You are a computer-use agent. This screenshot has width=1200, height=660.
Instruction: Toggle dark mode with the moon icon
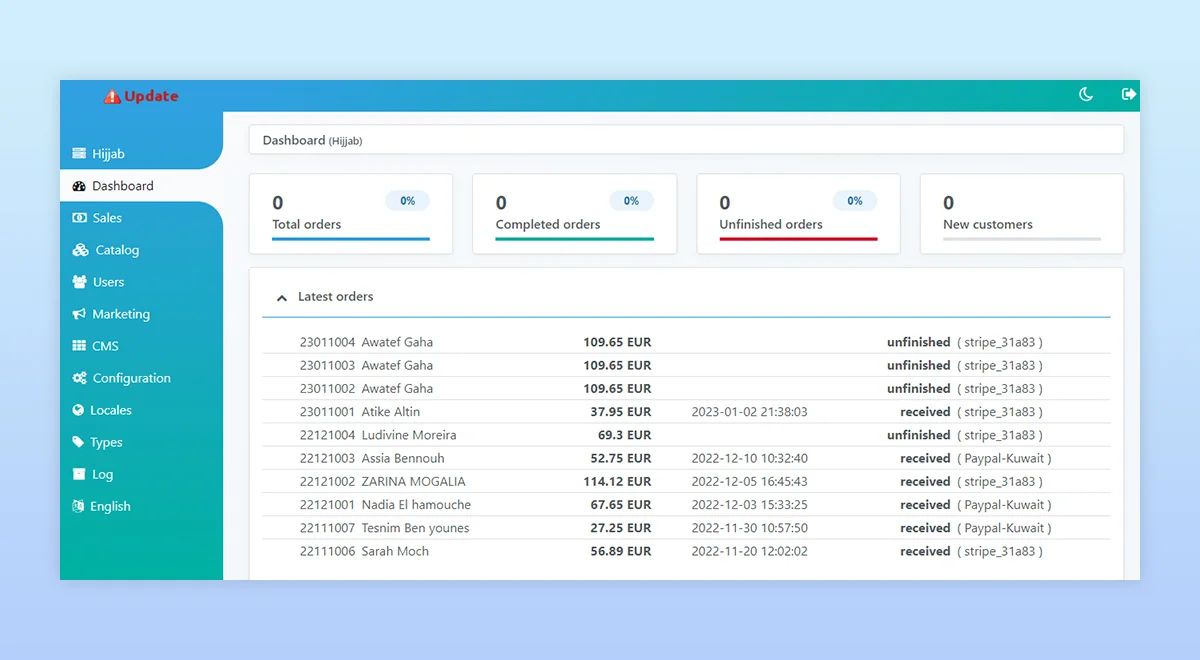1085,95
